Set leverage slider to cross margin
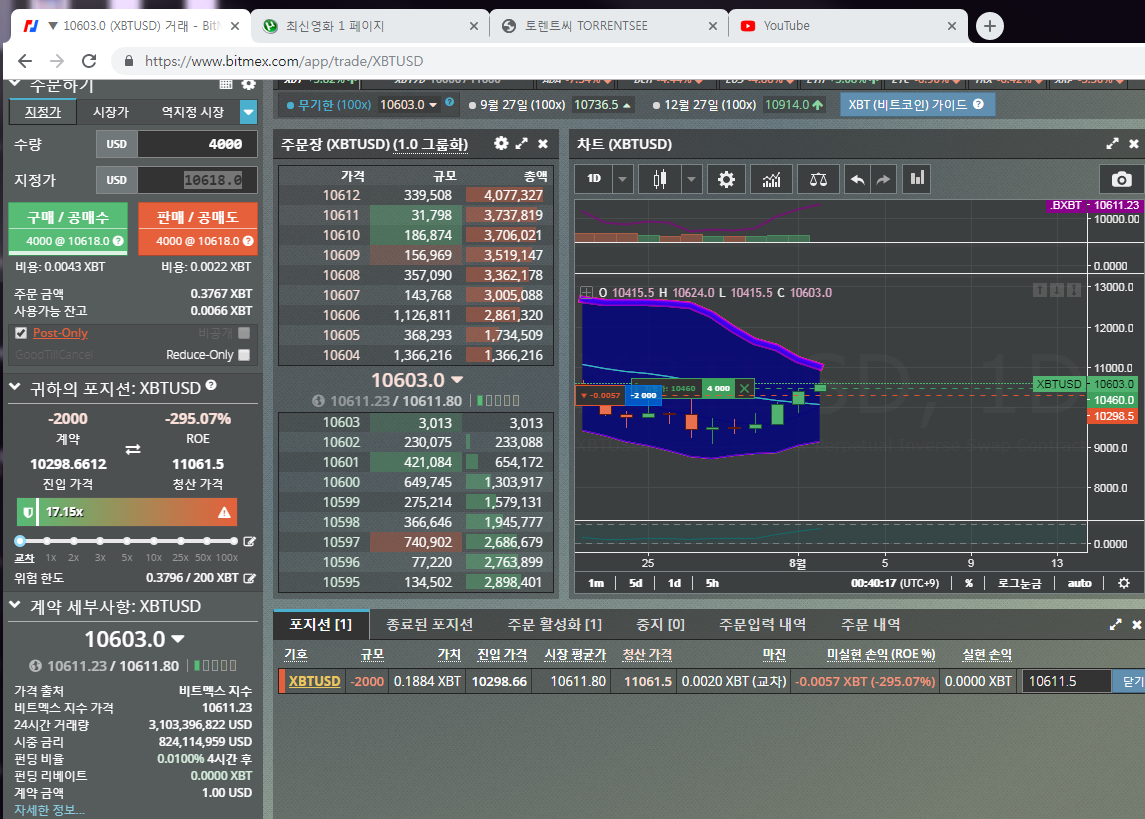 click(x=20, y=541)
